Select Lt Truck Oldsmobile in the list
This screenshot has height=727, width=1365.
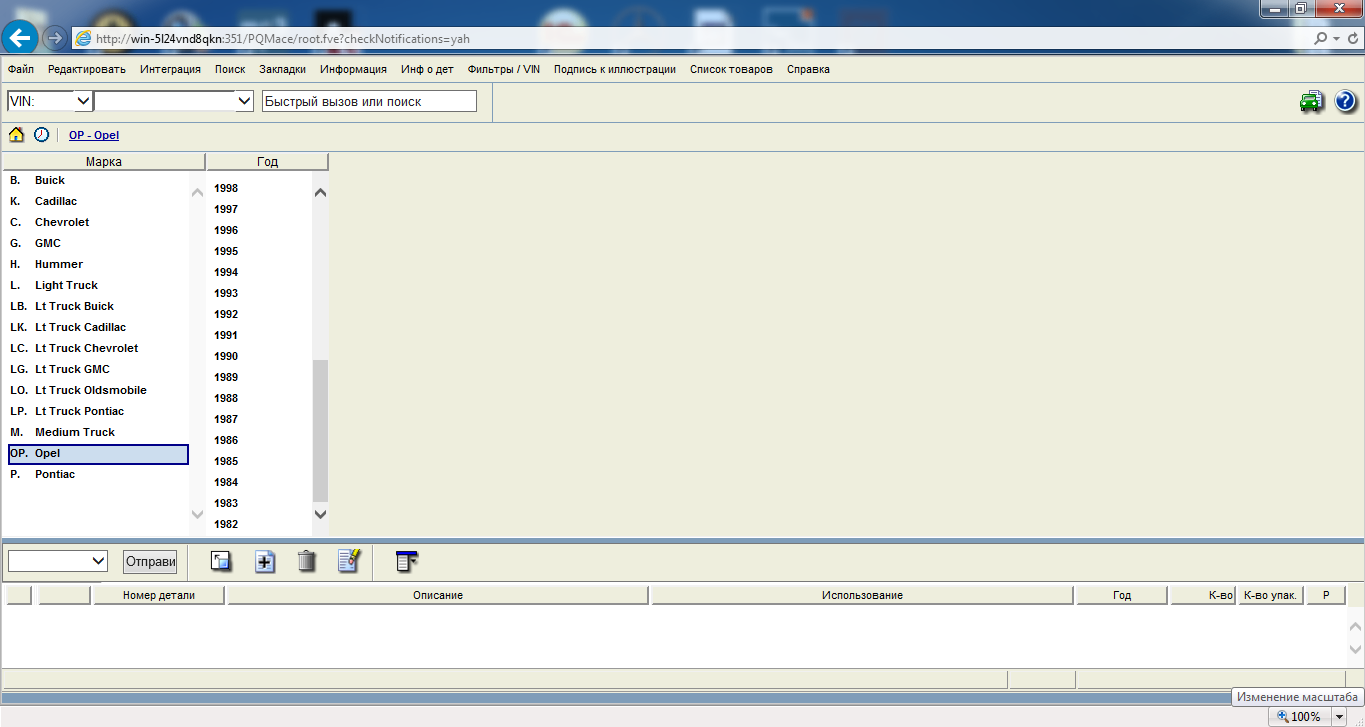pyautogui.click(x=98, y=390)
